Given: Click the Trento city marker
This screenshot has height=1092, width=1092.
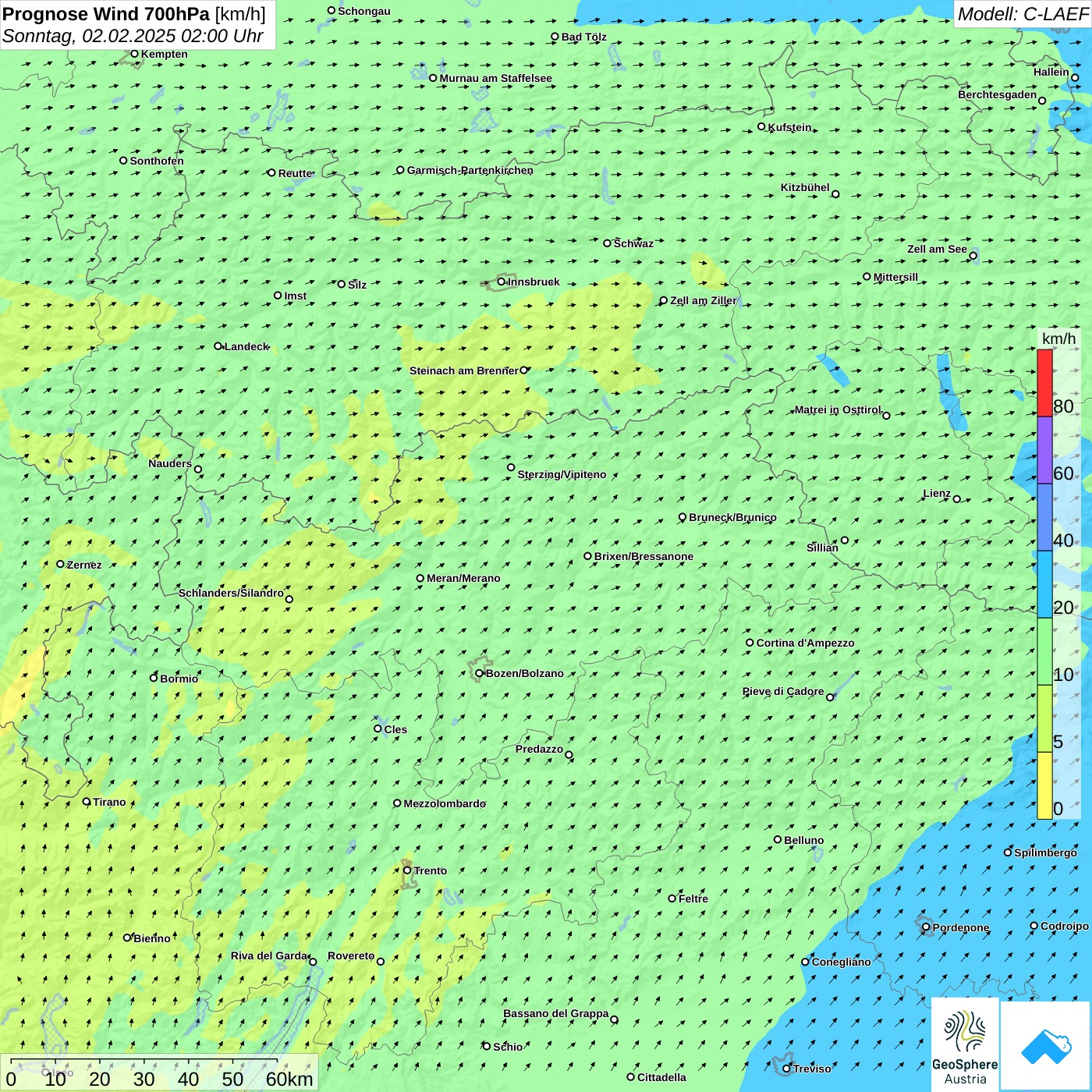Looking at the screenshot, I should (x=407, y=870).
